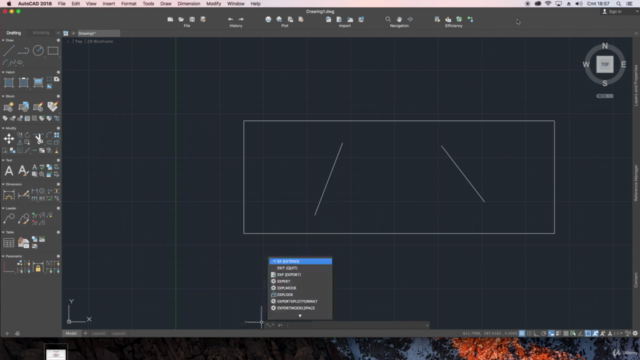Click the Wi-Fi icon in menu bar
This screenshot has width=640, height=360.
(x=548, y=4)
